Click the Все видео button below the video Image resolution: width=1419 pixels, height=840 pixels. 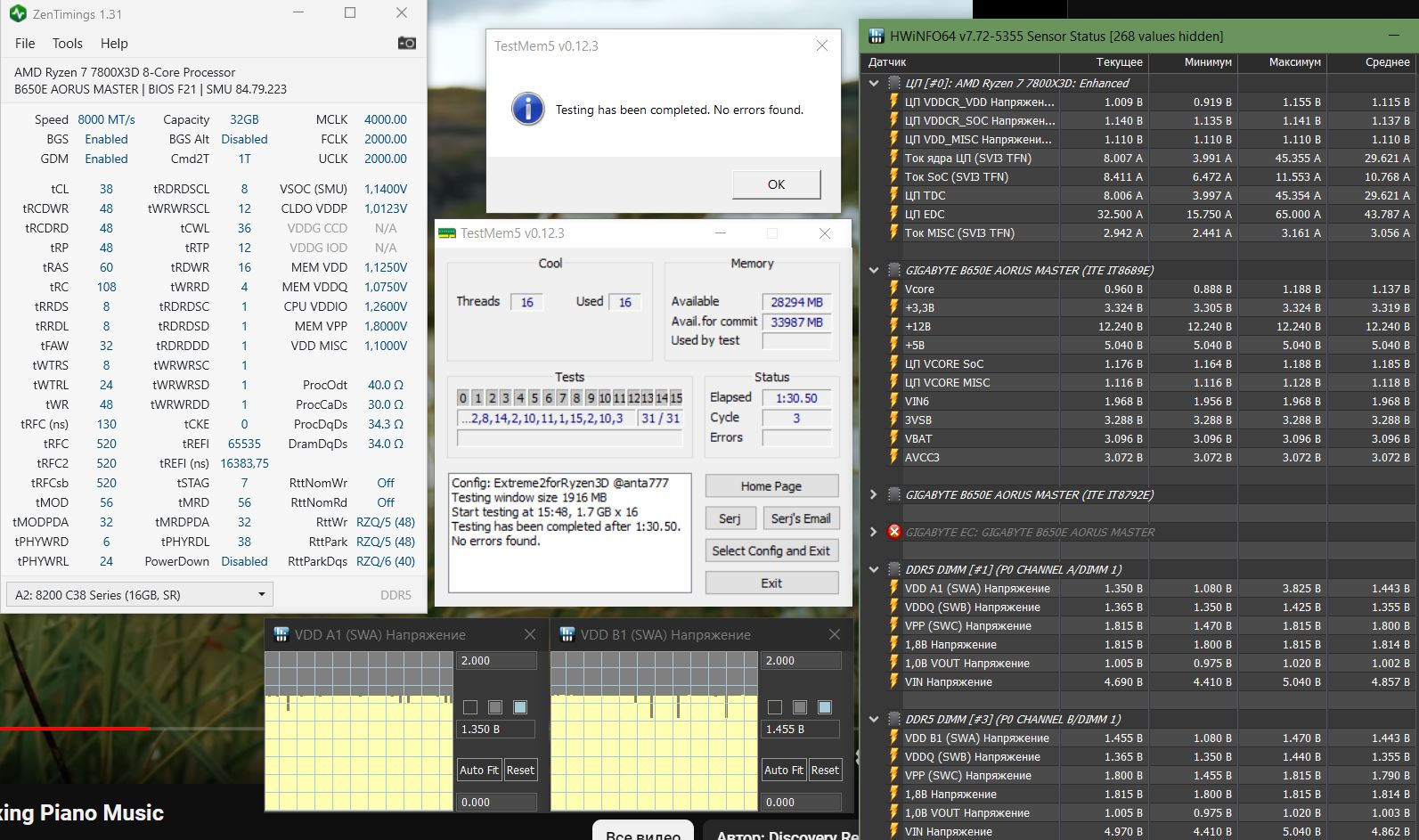(x=643, y=832)
